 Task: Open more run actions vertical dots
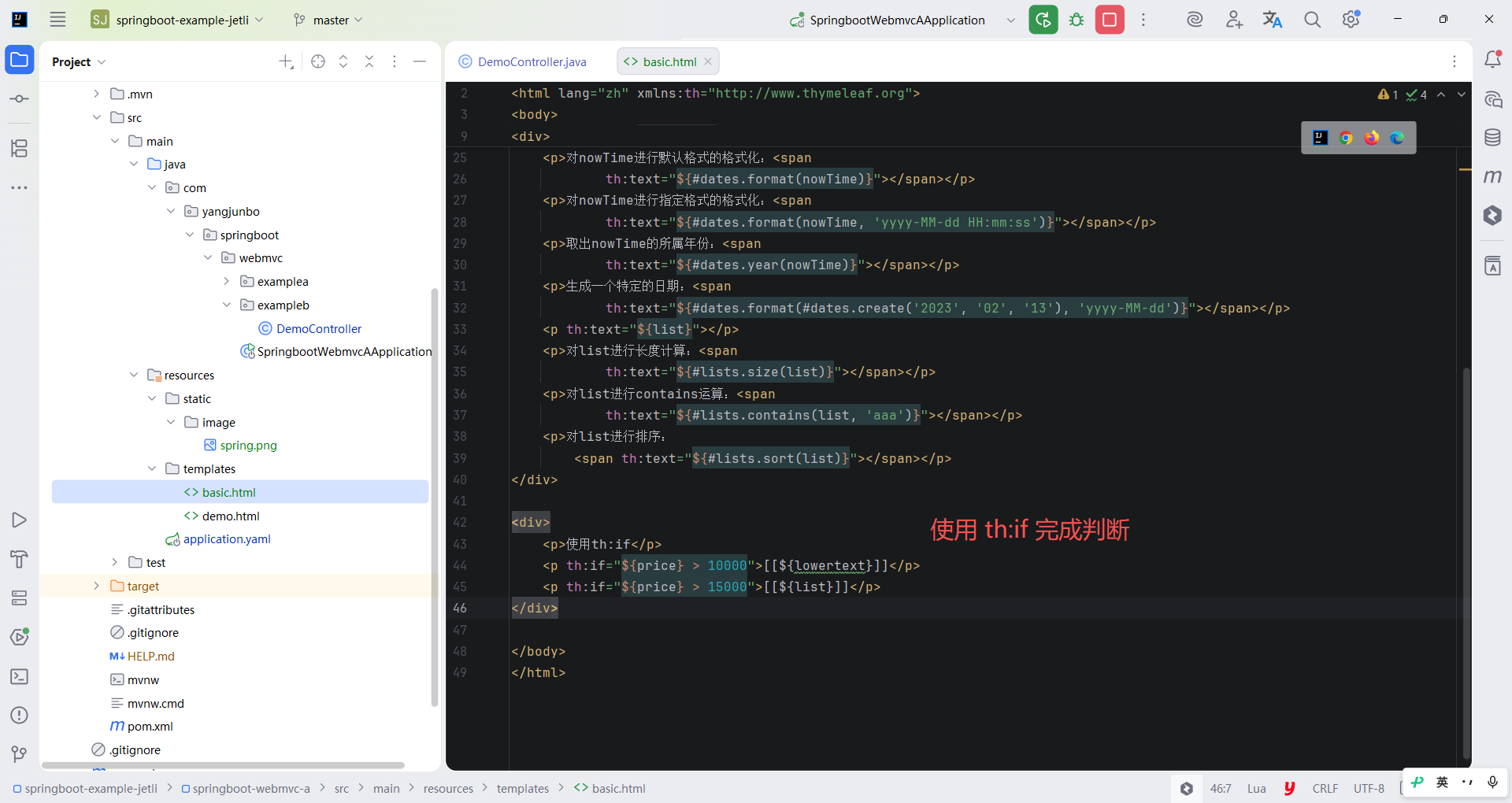pos(1143,20)
